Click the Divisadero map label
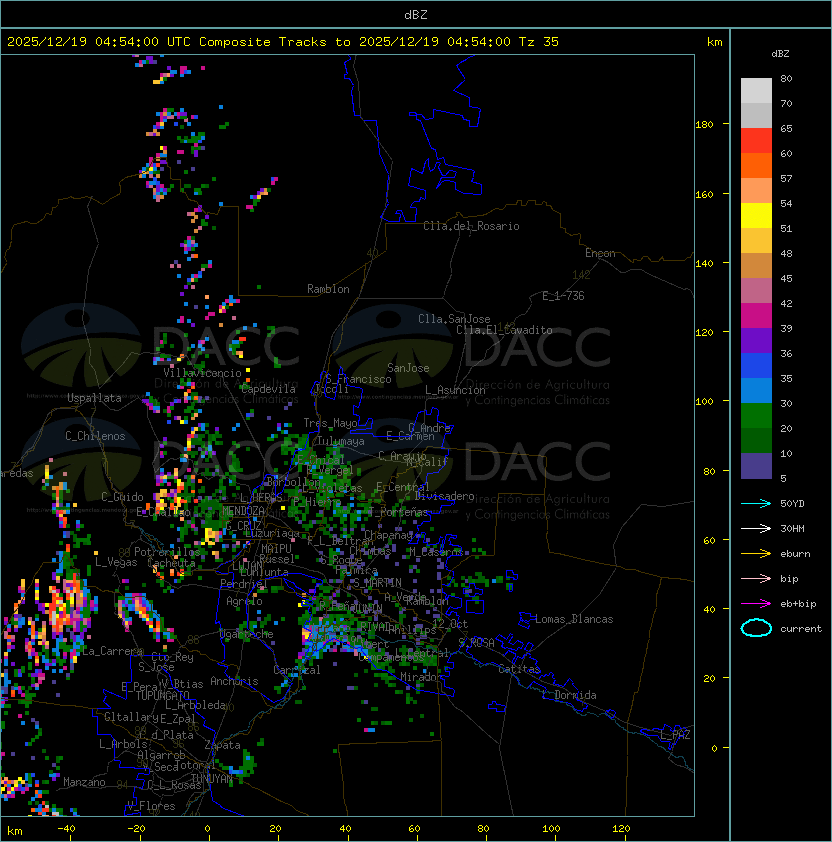The image size is (832, 842). coord(445,496)
